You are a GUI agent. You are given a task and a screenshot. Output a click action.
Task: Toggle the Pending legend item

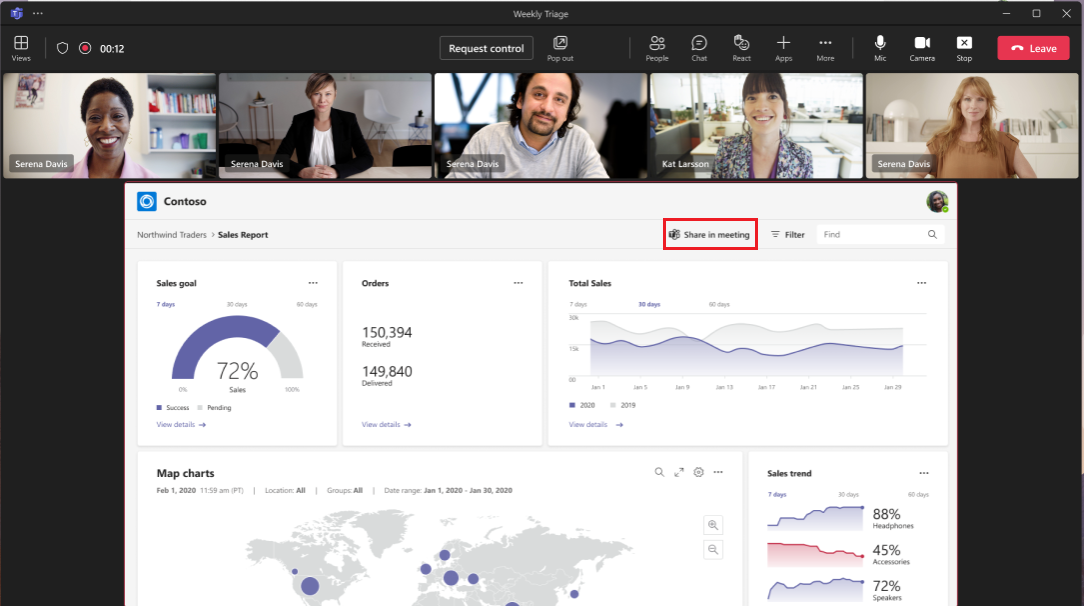213,407
